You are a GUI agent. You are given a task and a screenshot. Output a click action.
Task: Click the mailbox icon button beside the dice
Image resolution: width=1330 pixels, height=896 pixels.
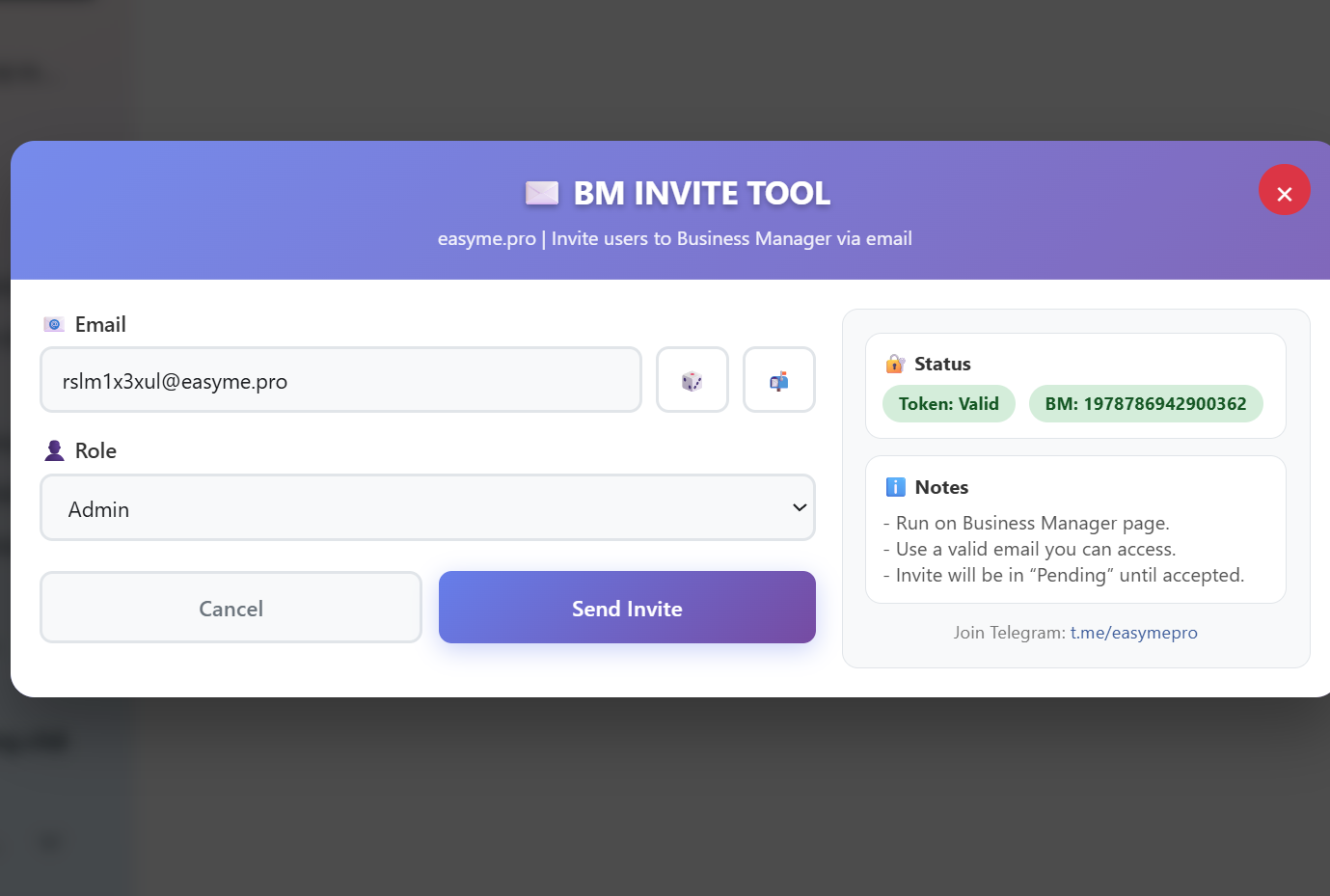(778, 380)
